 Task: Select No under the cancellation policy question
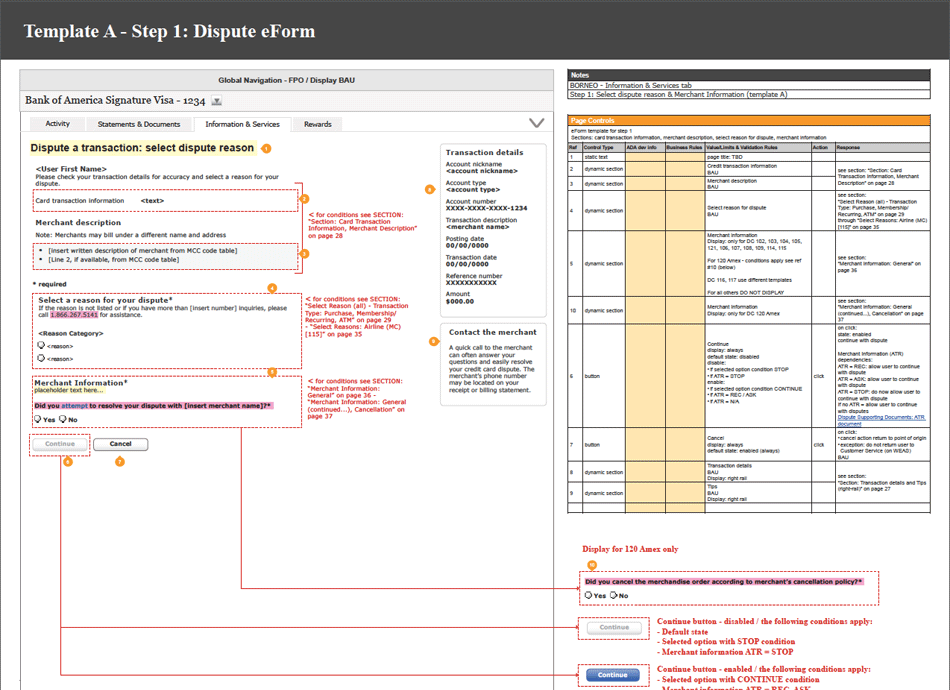pos(613,595)
